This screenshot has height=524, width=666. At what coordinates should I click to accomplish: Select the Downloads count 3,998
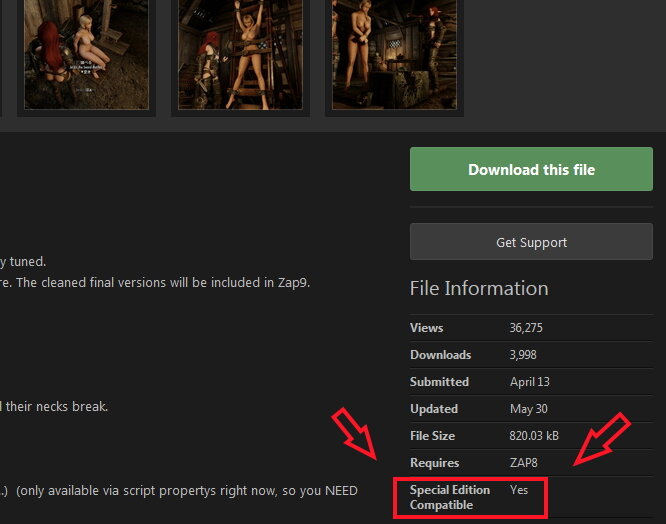click(x=523, y=355)
